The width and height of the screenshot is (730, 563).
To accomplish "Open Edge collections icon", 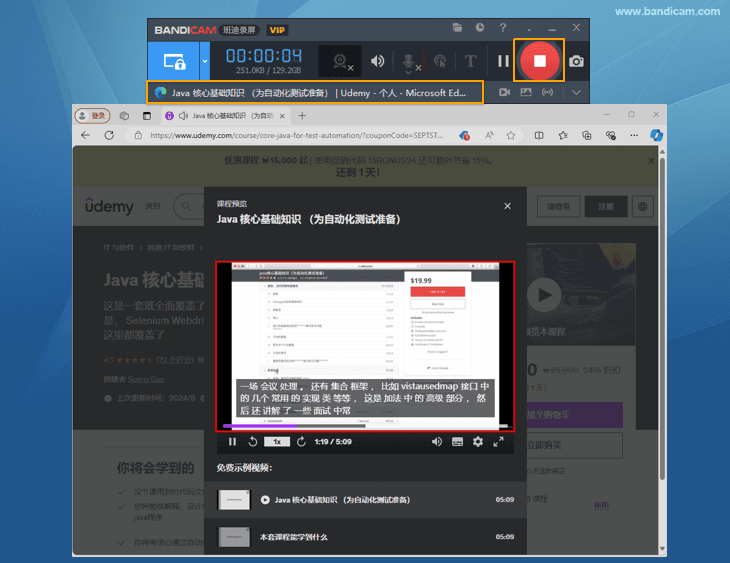I will point(587,135).
